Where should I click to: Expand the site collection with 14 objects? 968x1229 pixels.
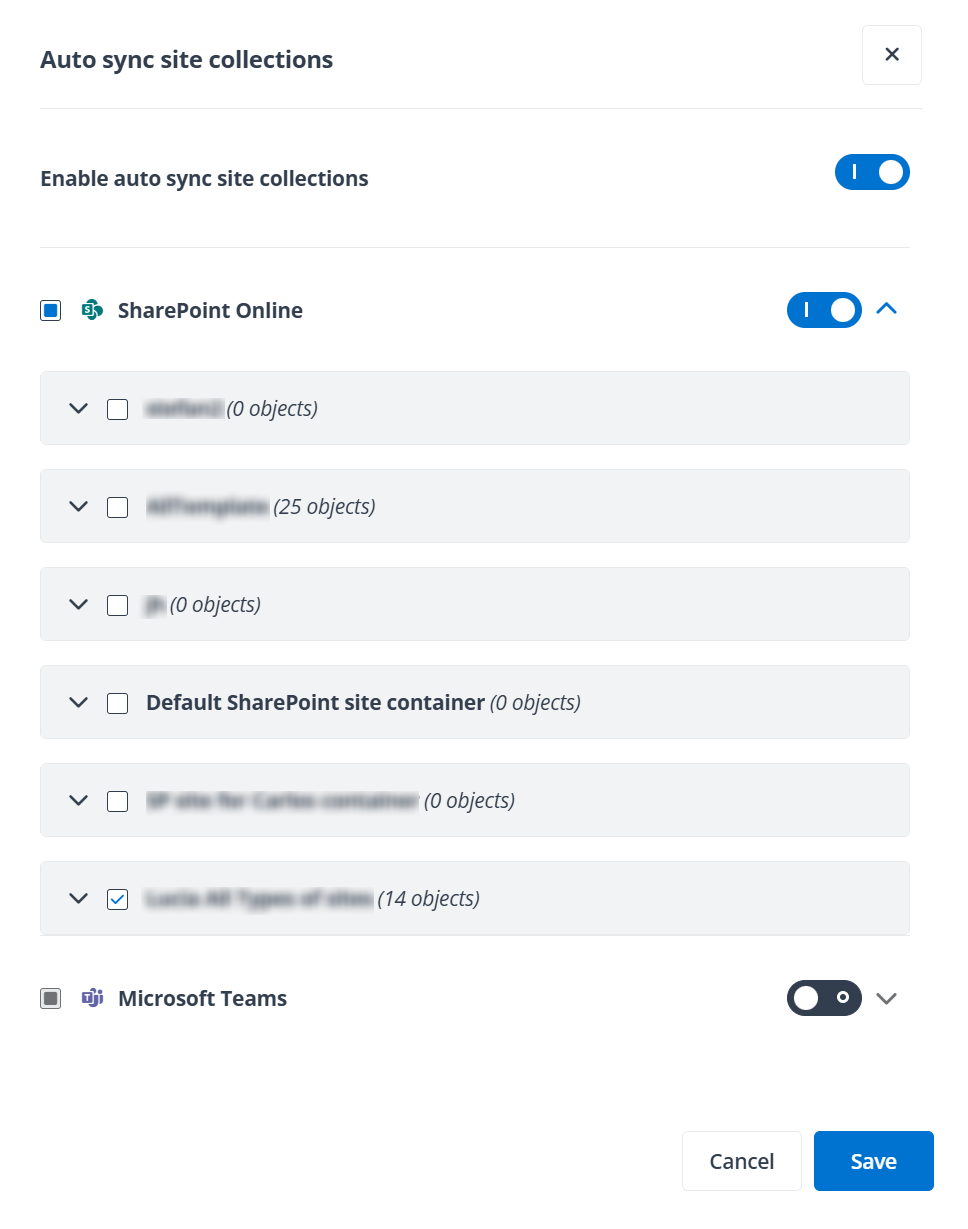[x=79, y=899]
